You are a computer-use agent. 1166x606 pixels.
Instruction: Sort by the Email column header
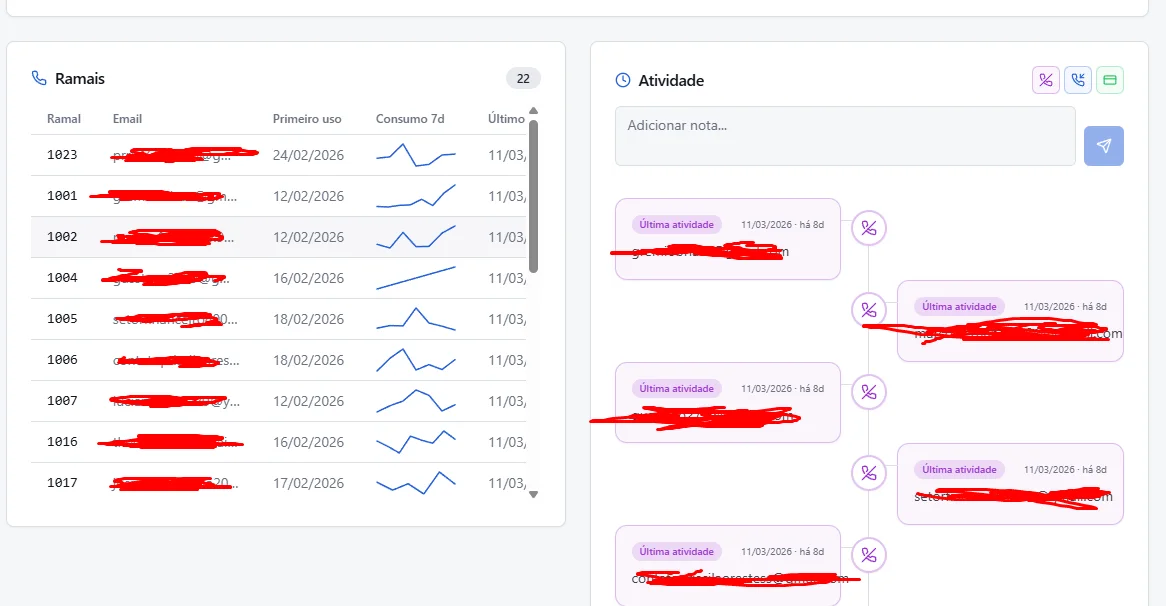[x=127, y=119]
